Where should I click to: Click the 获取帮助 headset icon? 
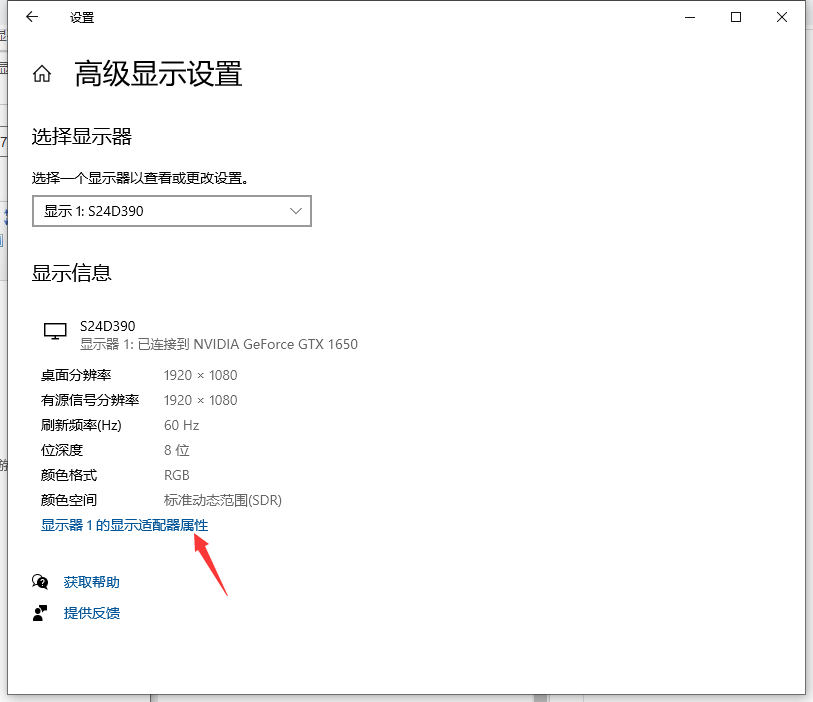pyautogui.click(x=41, y=581)
